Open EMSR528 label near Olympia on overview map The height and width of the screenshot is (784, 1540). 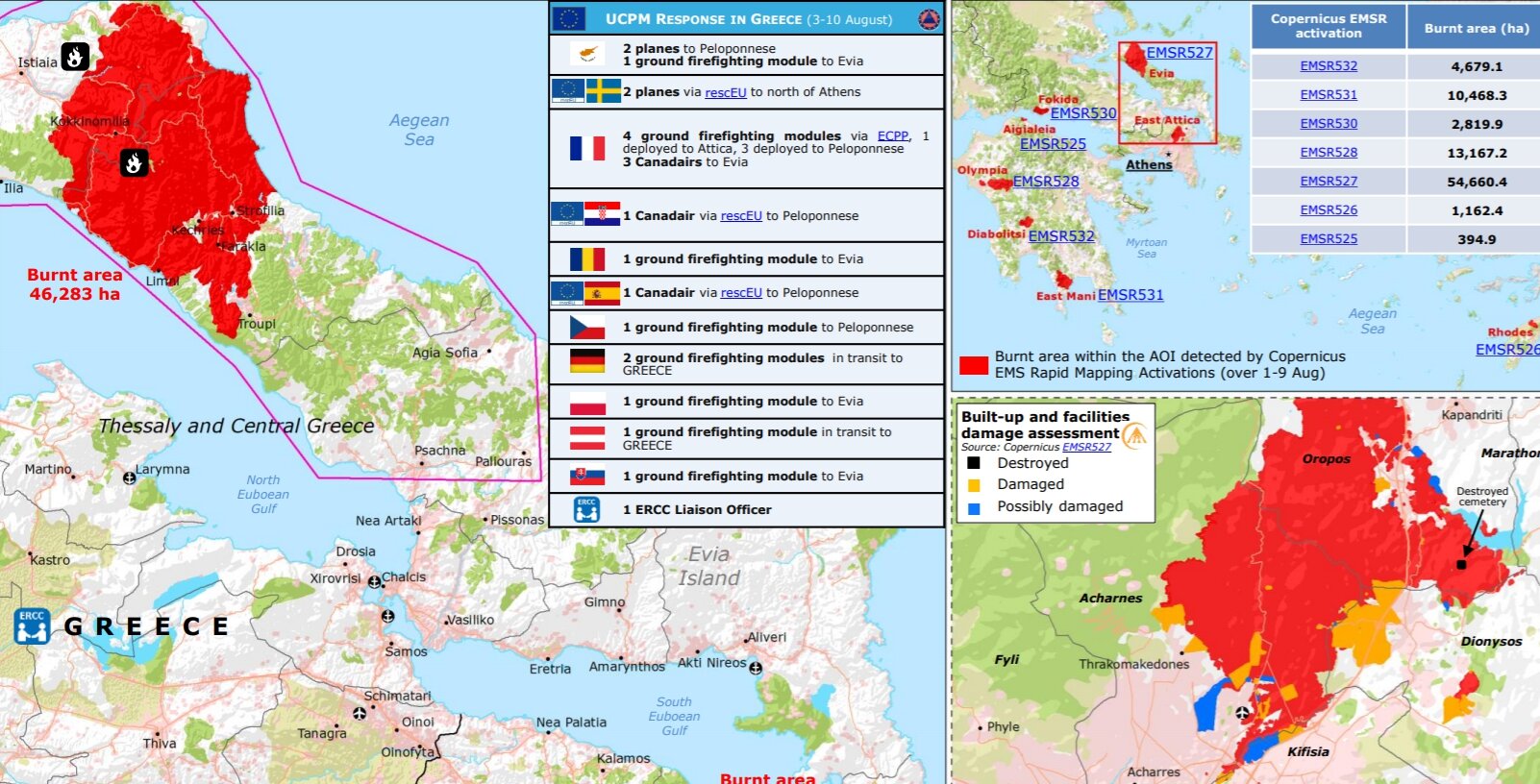1046,182
